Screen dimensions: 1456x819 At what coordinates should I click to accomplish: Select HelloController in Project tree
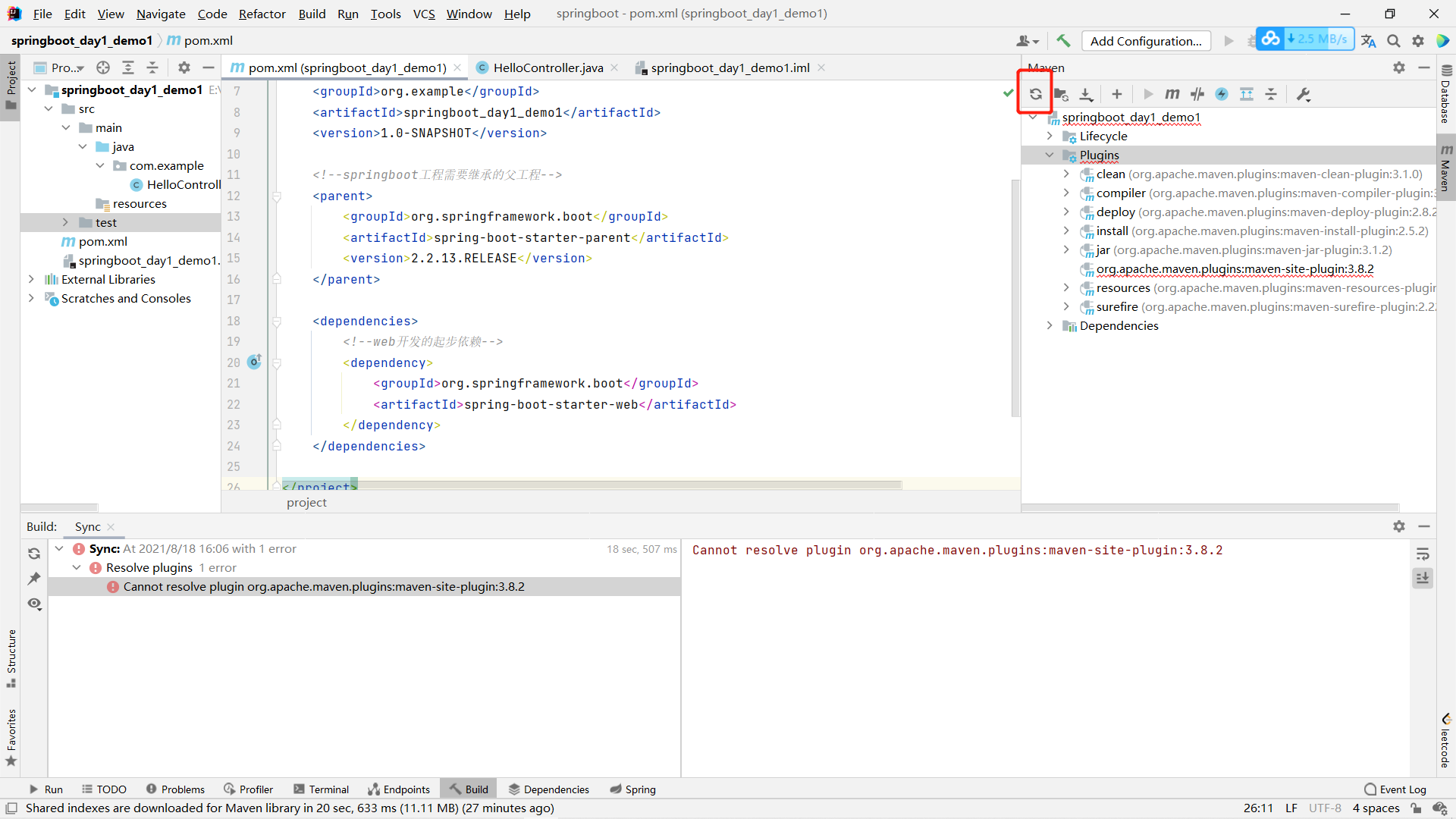click(176, 184)
